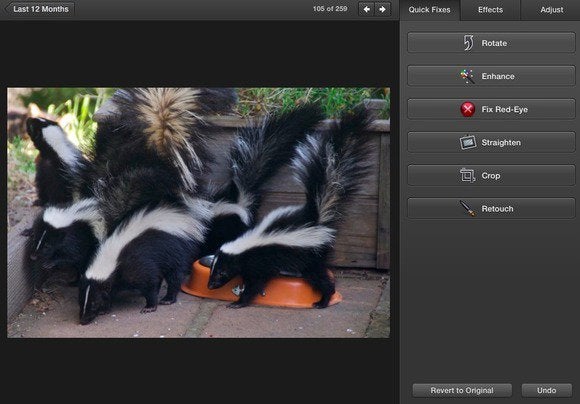Go to the next photo arrow

(382, 9)
